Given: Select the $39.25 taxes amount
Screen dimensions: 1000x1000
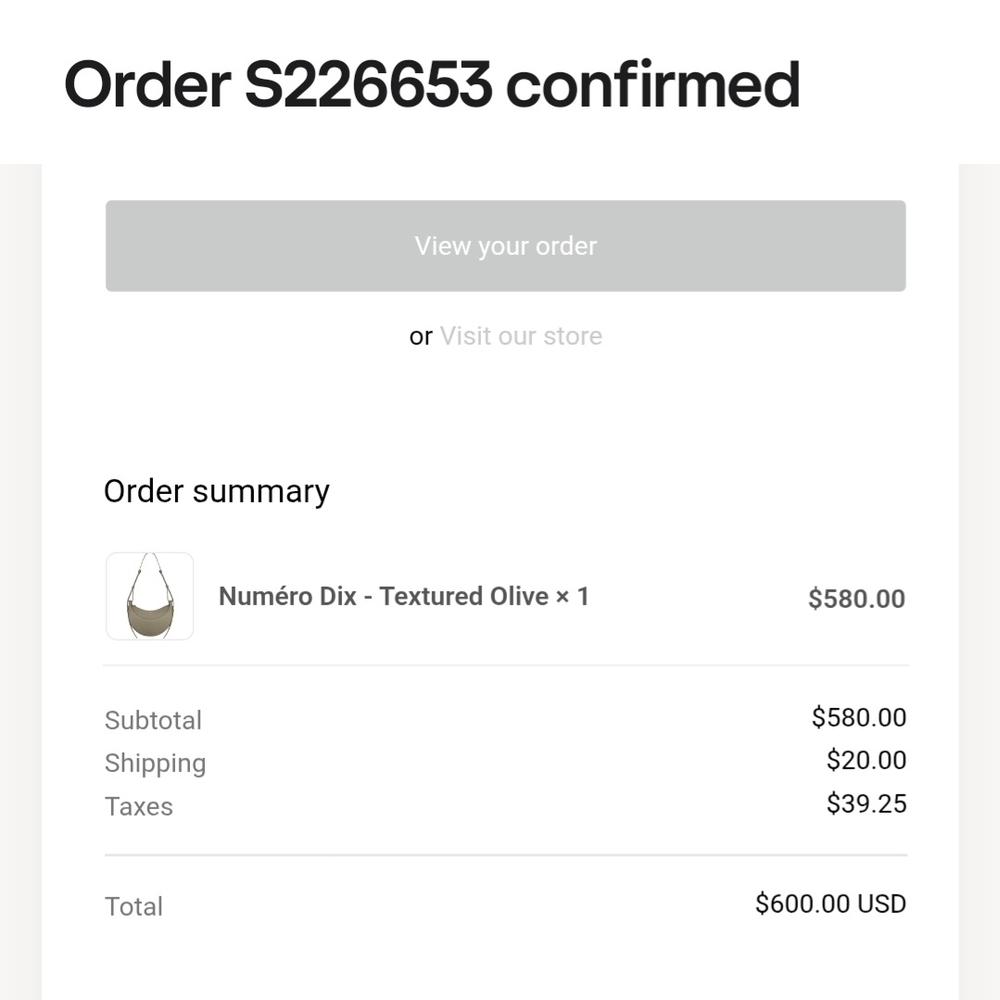Looking at the screenshot, I should tap(866, 804).
